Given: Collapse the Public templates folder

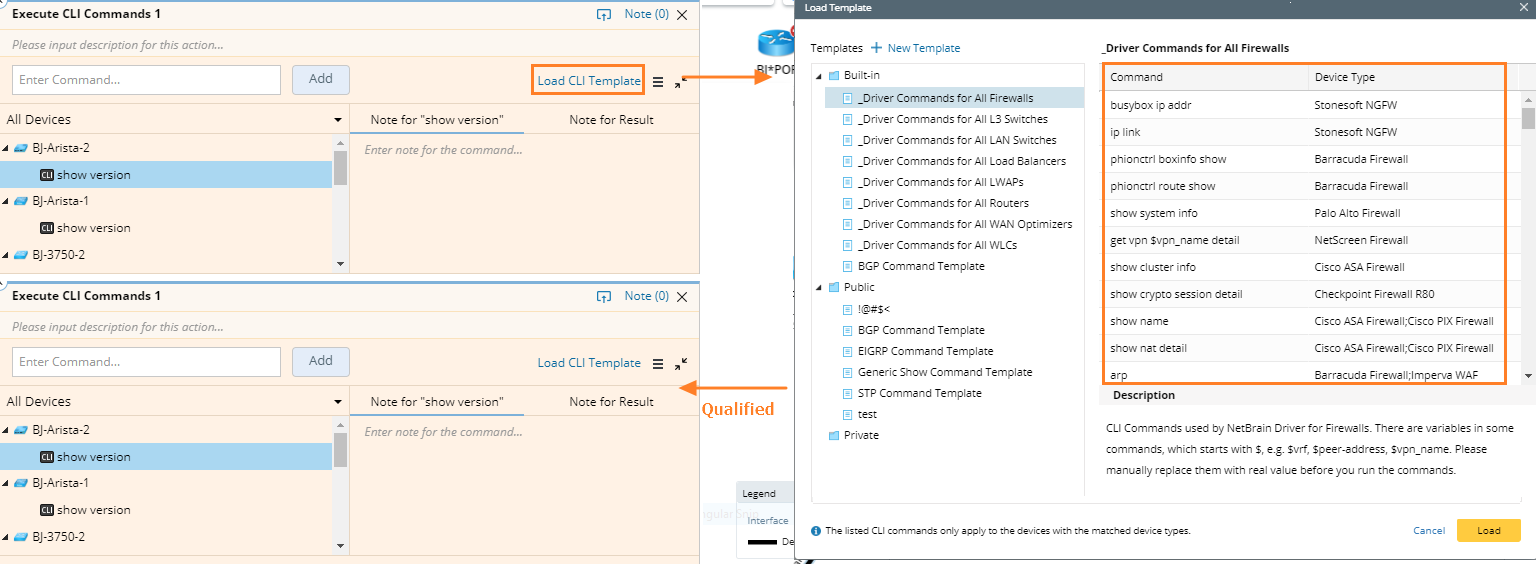Looking at the screenshot, I should 820,288.
